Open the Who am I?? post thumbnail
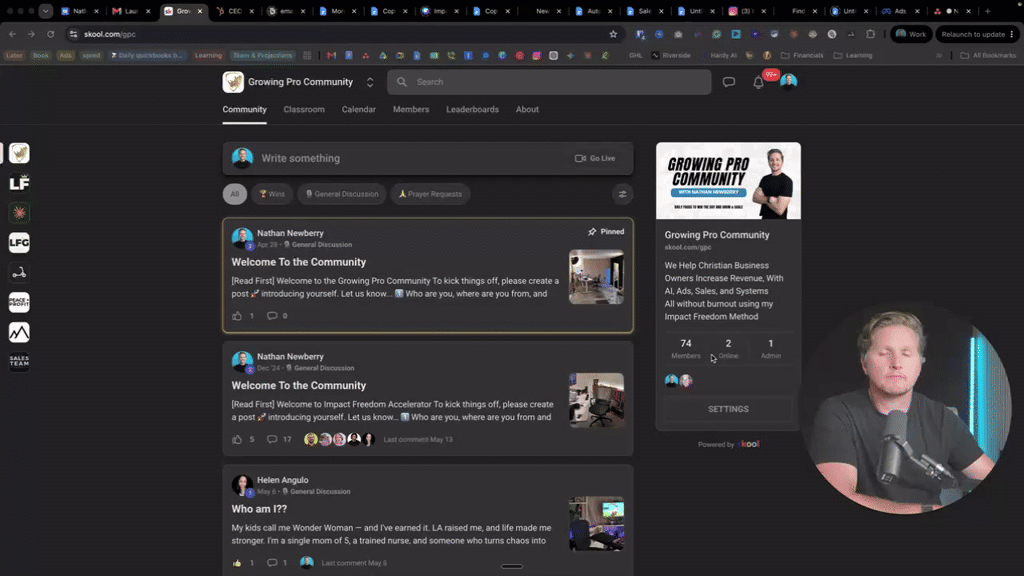The image size is (1024, 576). click(x=596, y=524)
